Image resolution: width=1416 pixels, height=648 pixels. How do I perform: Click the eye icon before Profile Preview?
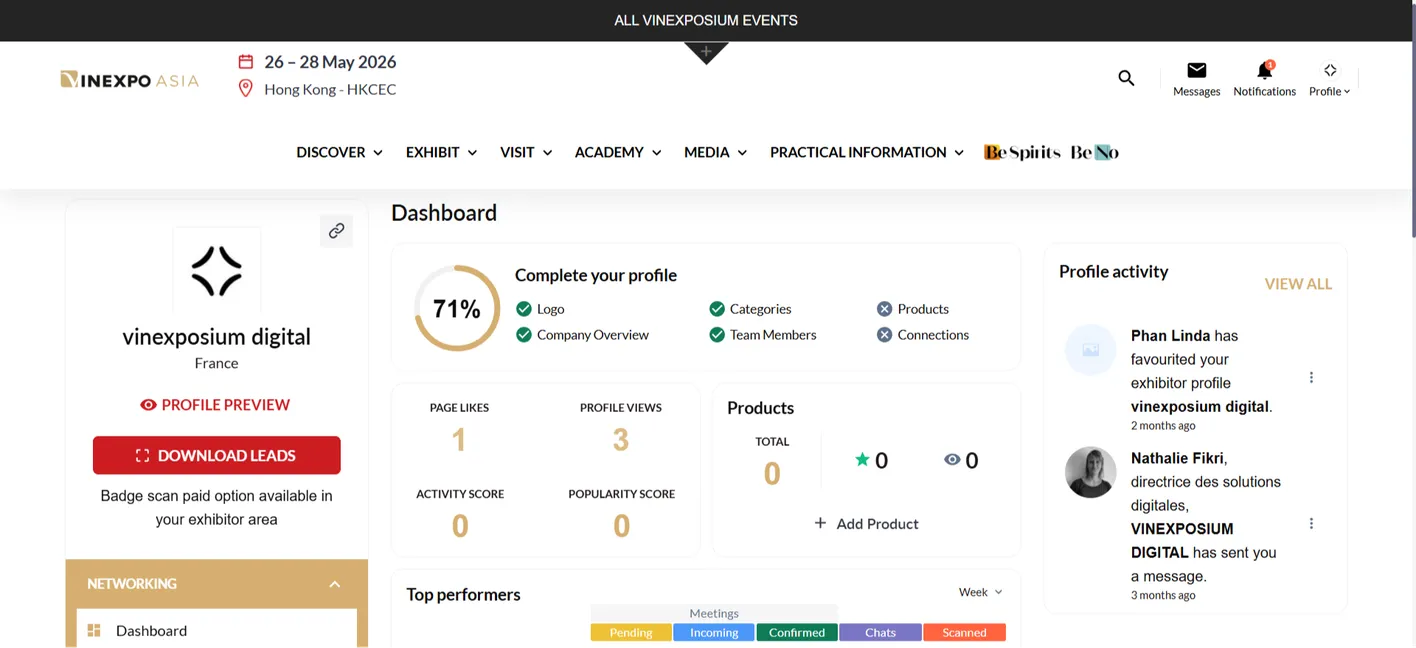point(148,405)
